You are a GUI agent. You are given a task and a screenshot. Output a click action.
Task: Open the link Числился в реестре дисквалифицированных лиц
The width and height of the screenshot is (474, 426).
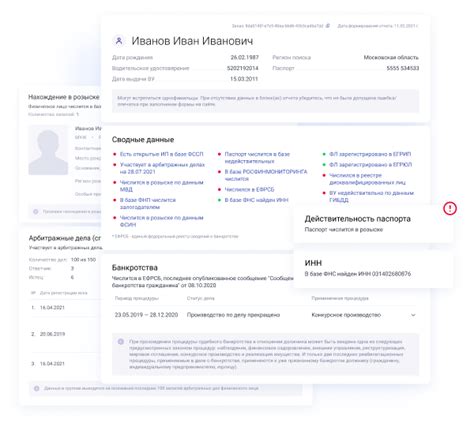pos(367,179)
